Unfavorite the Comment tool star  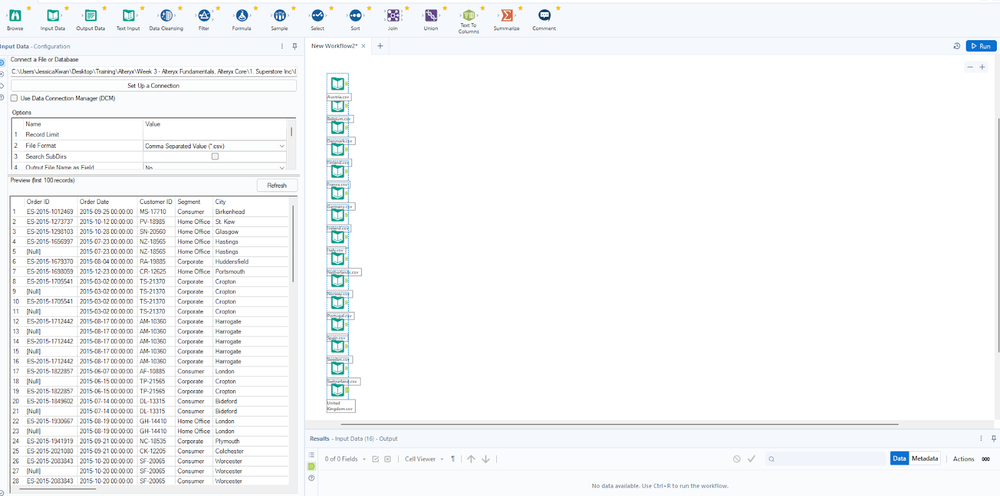558,8
